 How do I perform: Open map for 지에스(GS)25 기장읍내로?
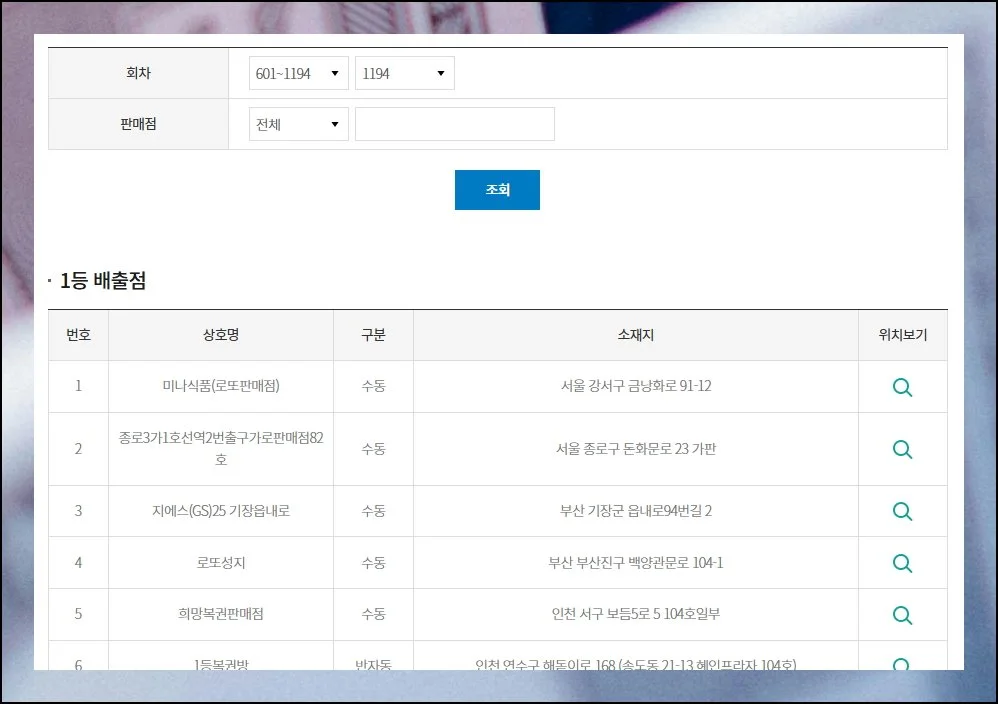coord(902,511)
